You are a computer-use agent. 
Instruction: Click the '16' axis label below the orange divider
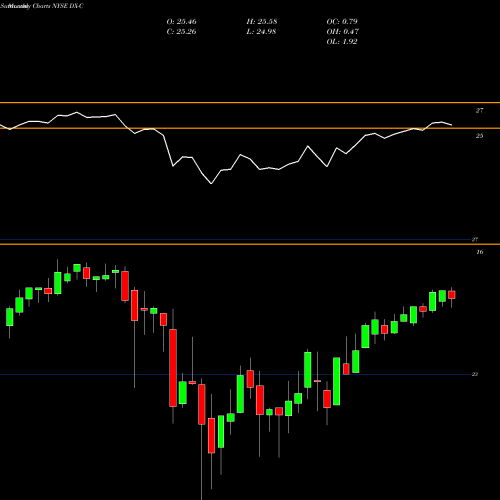tap(479, 252)
